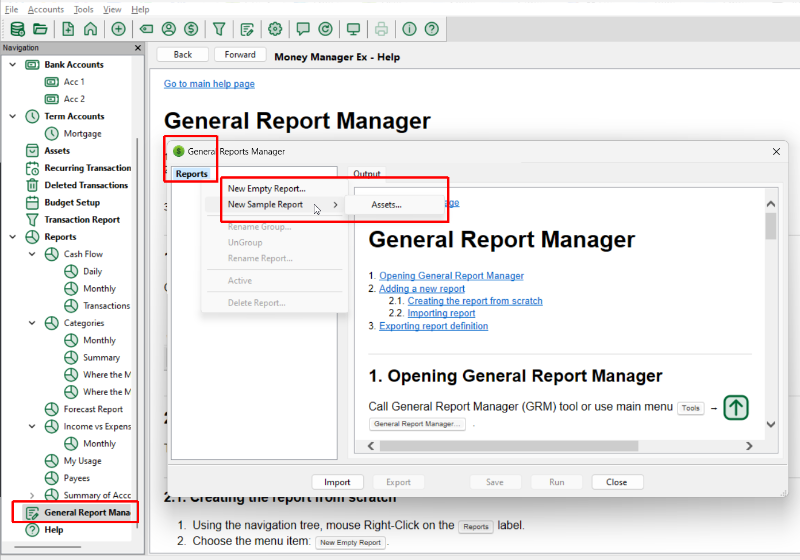Collapse the Categories tree node

click(32, 323)
